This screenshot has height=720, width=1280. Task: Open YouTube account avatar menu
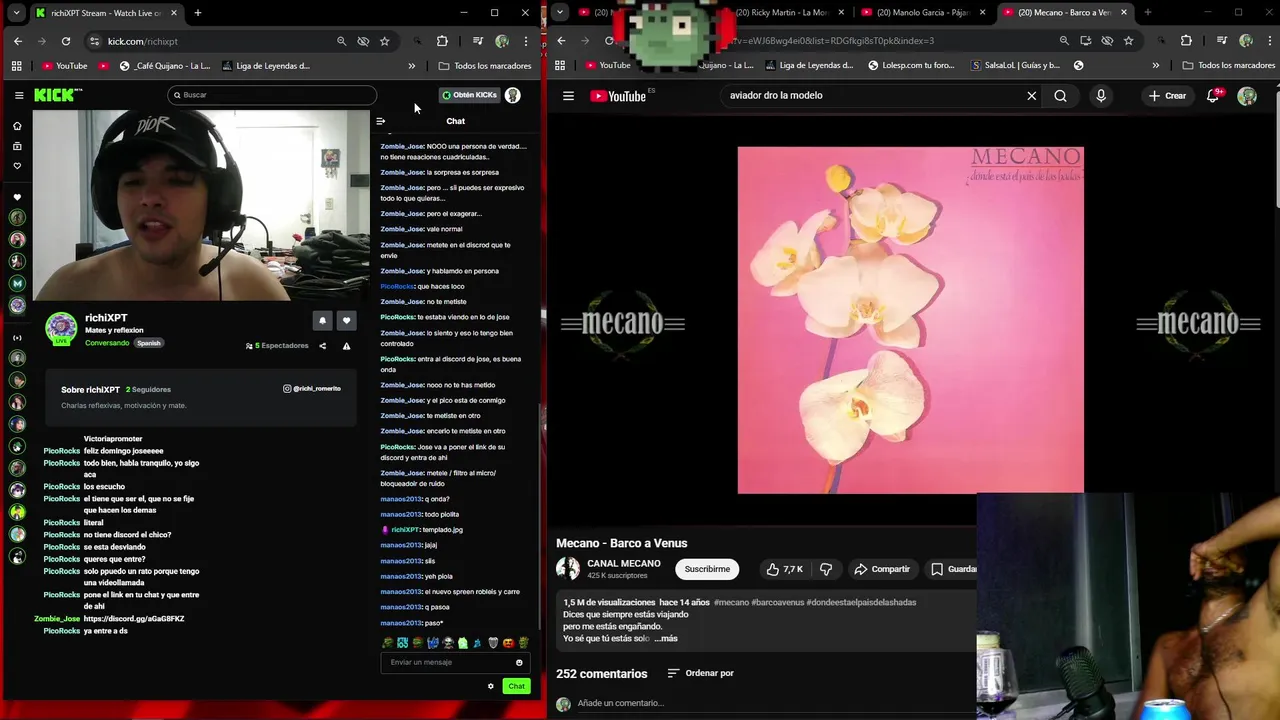(1247, 96)
